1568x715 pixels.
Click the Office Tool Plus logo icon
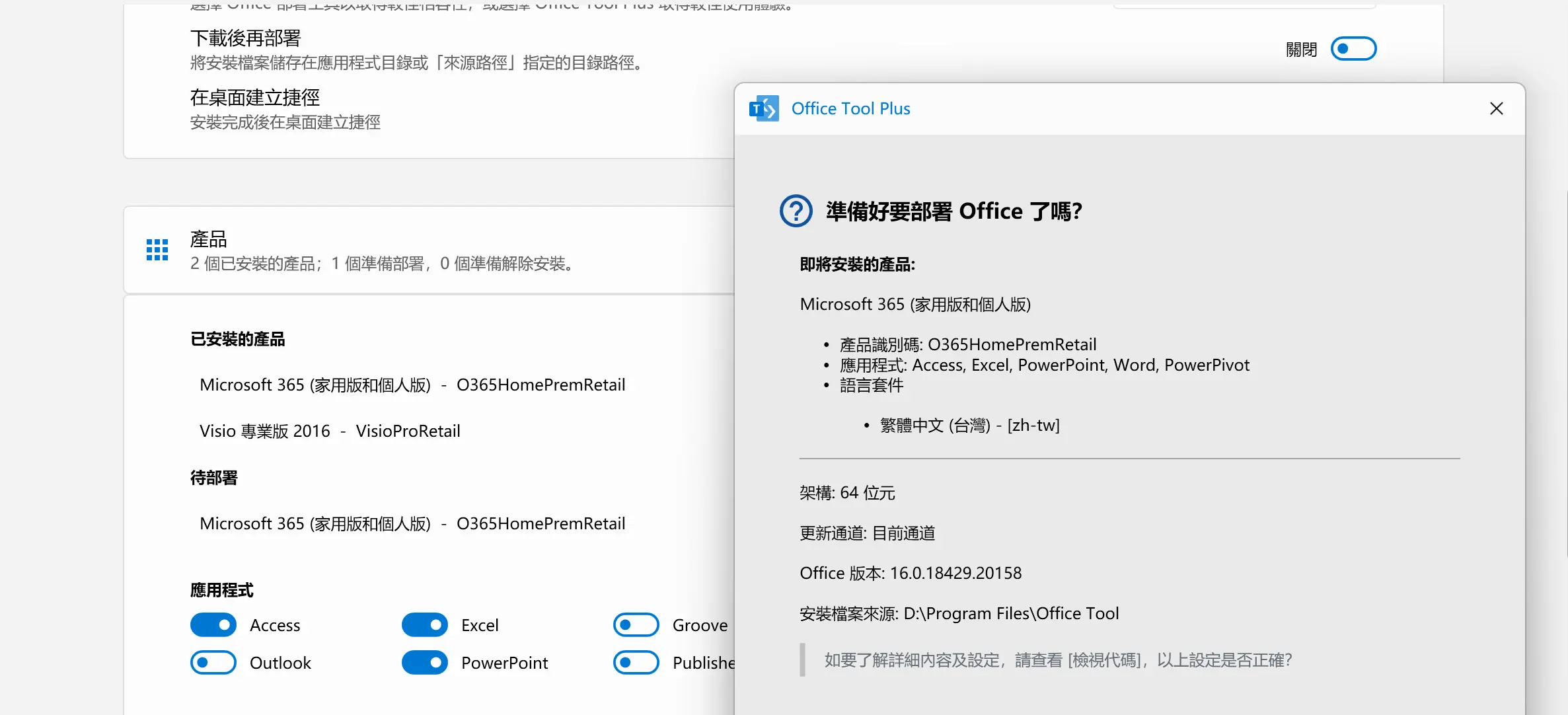(763, 108)
